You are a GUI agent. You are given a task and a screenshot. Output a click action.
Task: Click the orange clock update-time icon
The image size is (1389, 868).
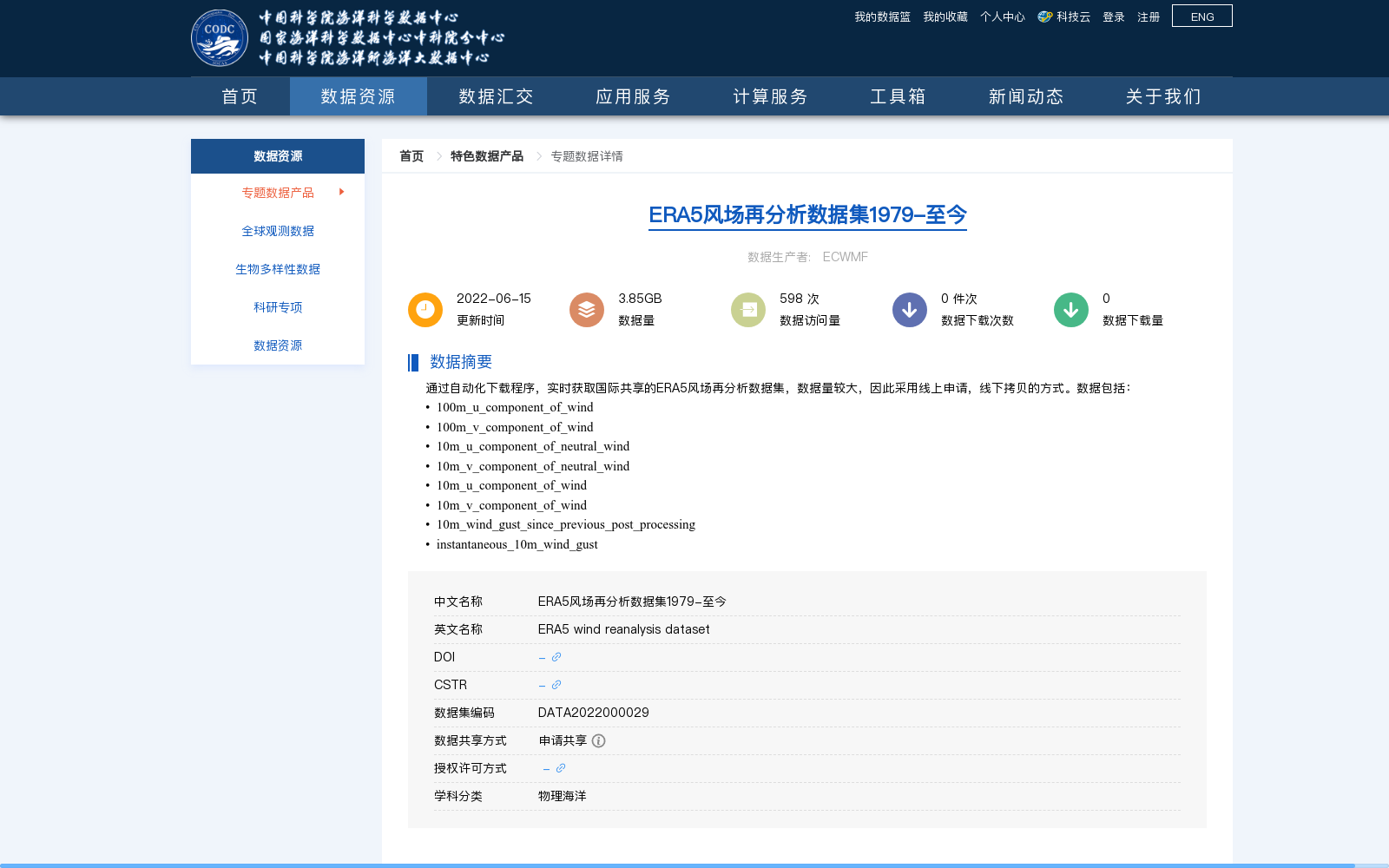click(x=425, y=310)
